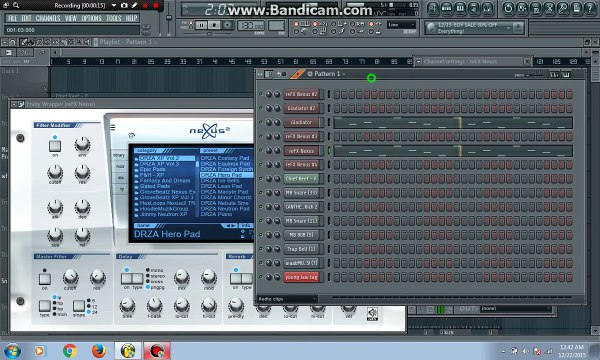
Task: Select the young law tag channel button
Action: tap(302, 277)
